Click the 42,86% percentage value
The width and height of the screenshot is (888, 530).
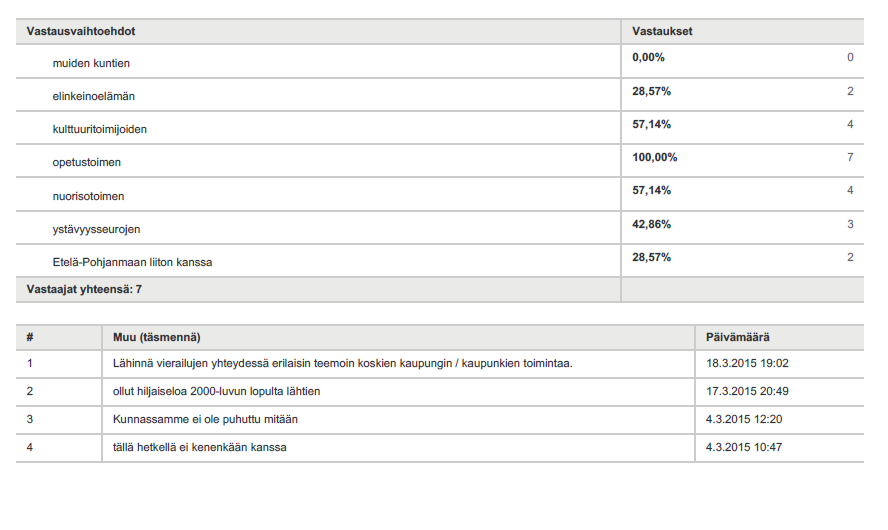click(651, 224)
